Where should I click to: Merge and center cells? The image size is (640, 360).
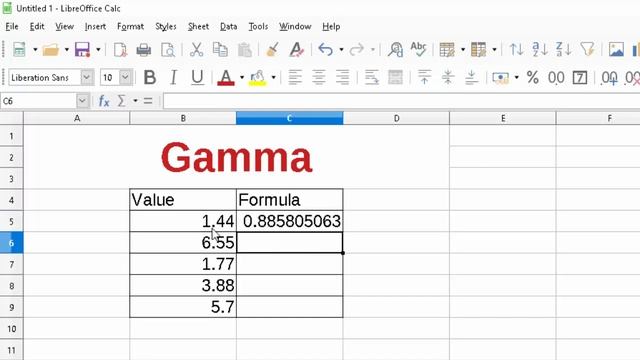(396, 78)
